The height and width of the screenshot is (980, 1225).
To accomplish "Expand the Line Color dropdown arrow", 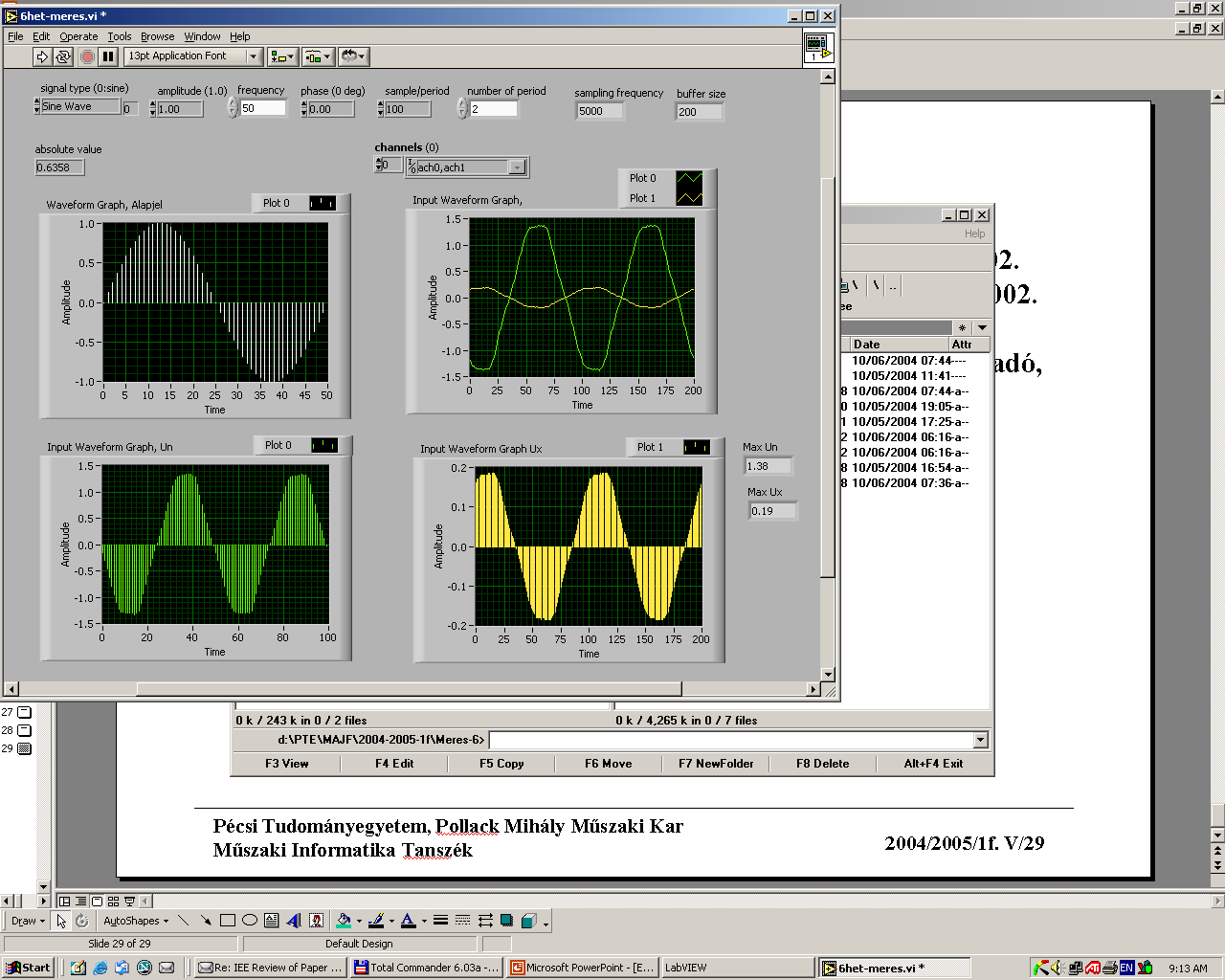I will click(391, 922).
